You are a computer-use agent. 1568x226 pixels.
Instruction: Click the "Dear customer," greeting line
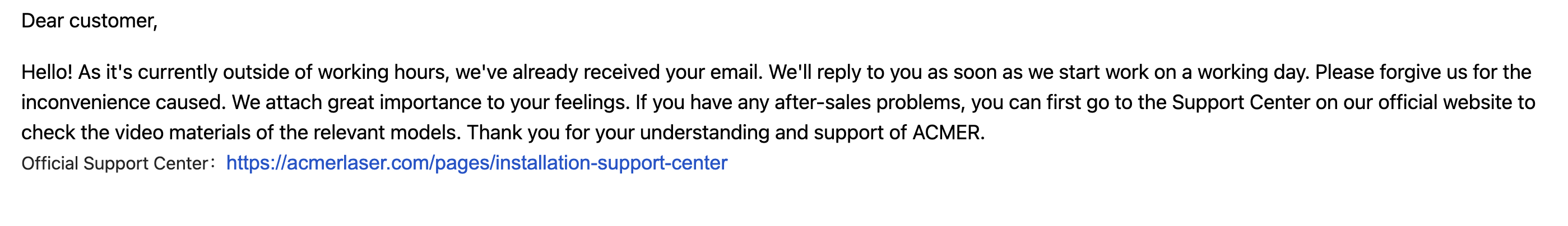90,21
